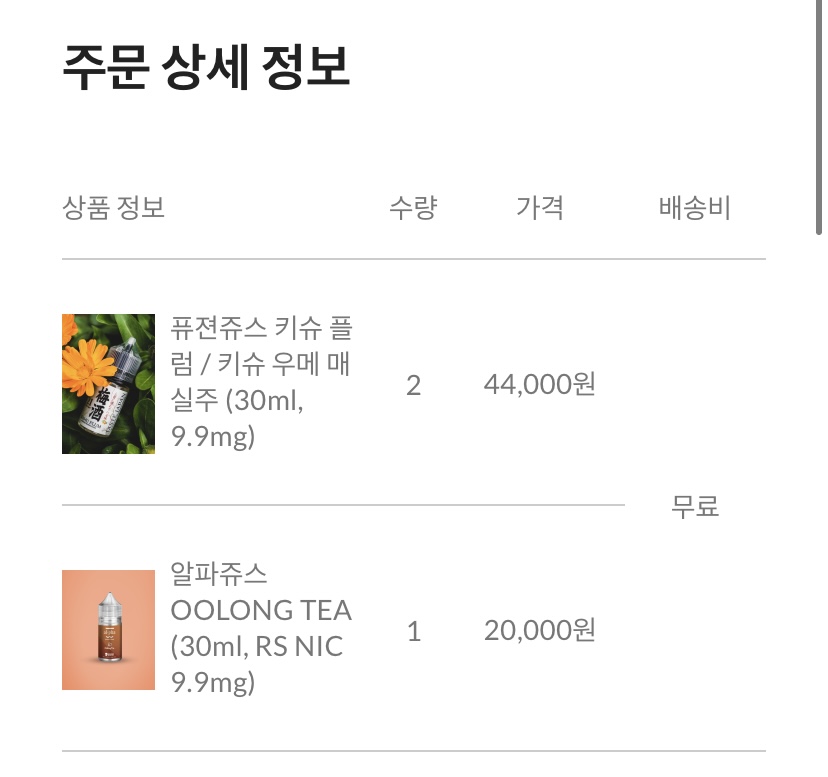This screenshot has height=777, width=828.
Task: Open the 퓨젼쥬스 키슈 플럼 product name
Action: (262, 345)
